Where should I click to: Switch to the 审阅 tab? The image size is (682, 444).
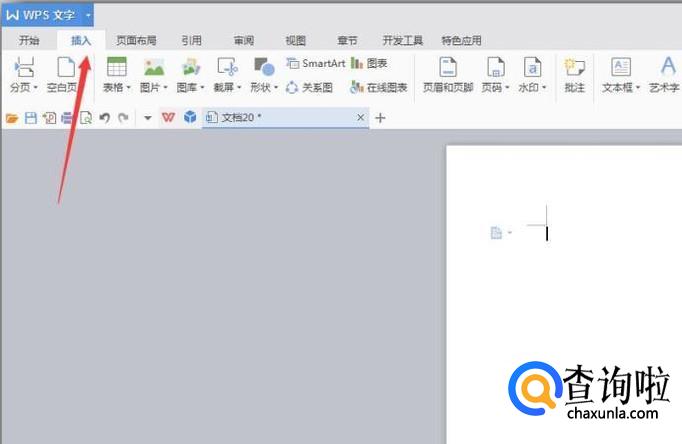244,40
